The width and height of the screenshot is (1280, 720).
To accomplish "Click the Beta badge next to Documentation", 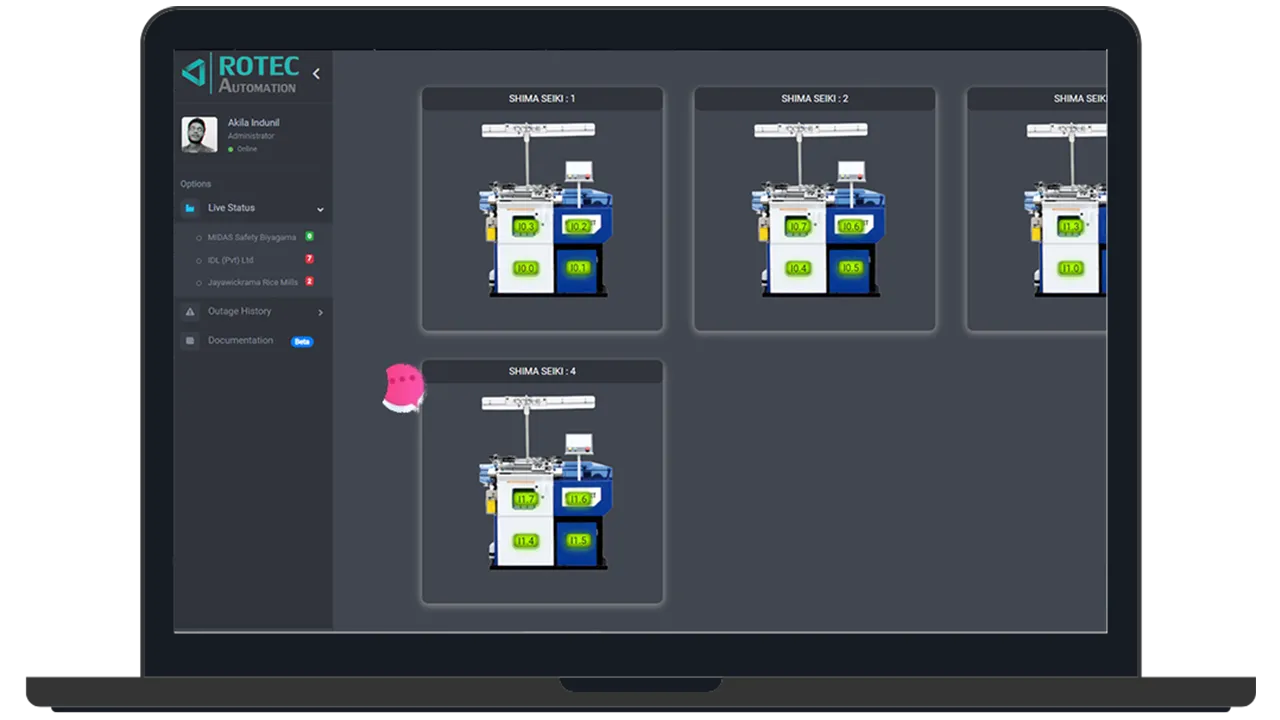I will [x=301, y=341].
